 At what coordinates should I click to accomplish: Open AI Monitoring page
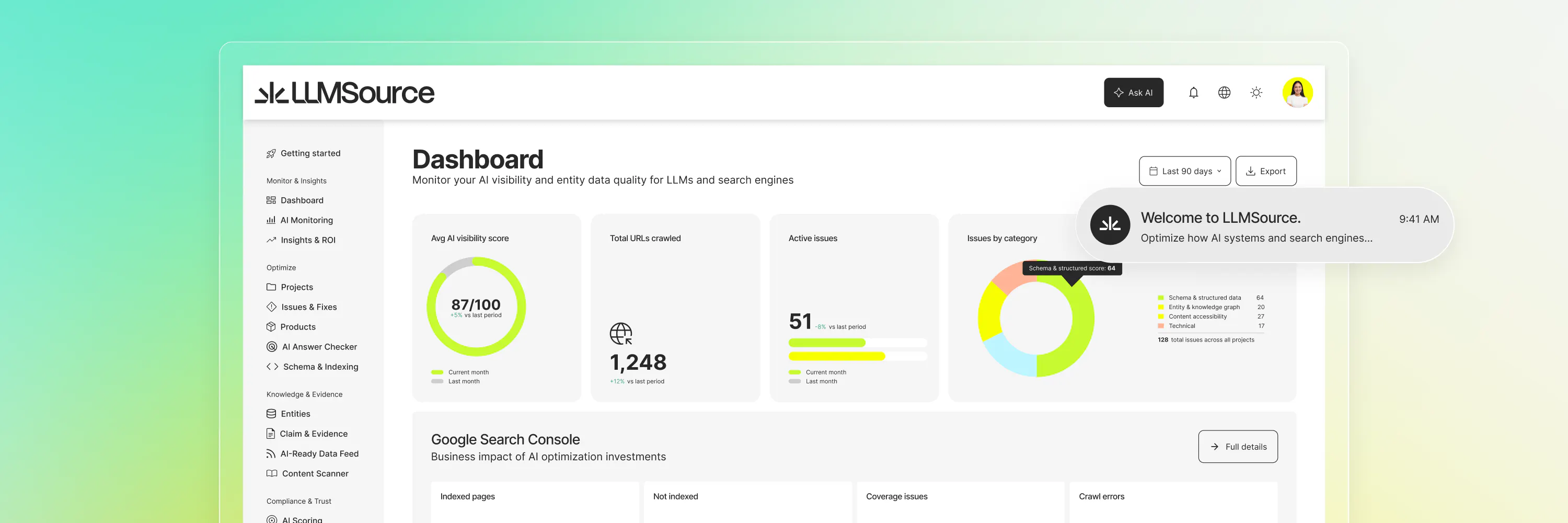[299, 220]
